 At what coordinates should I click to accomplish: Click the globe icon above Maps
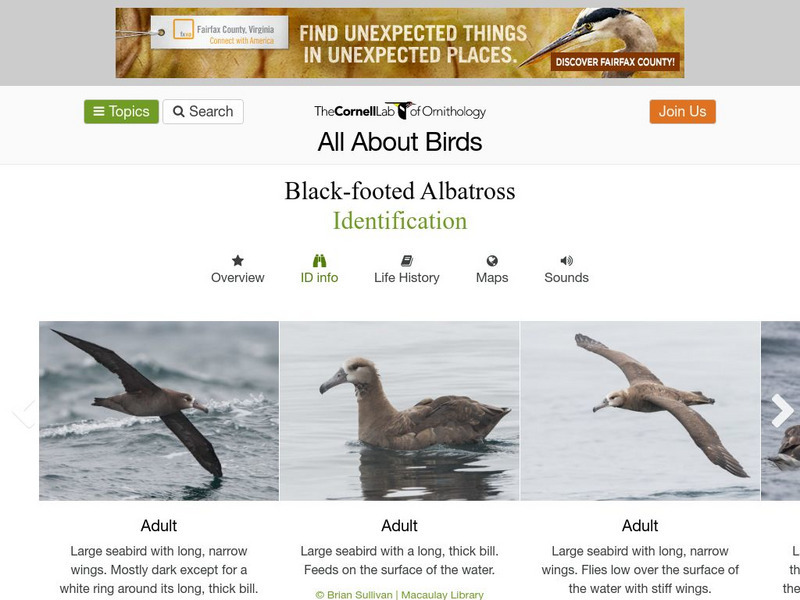point(492,261)
